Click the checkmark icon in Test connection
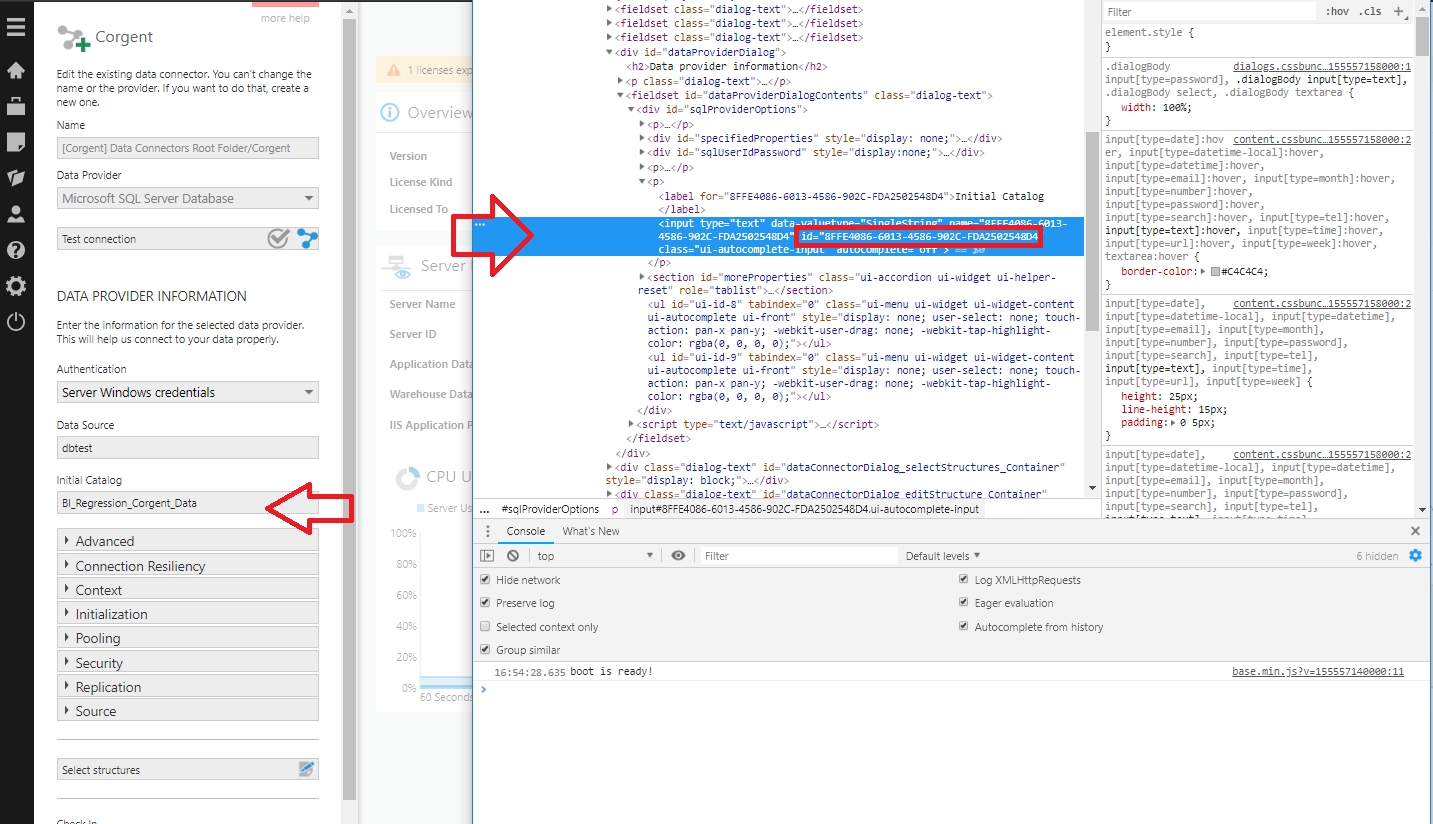The image size is (1433, 824). point(278,238)
